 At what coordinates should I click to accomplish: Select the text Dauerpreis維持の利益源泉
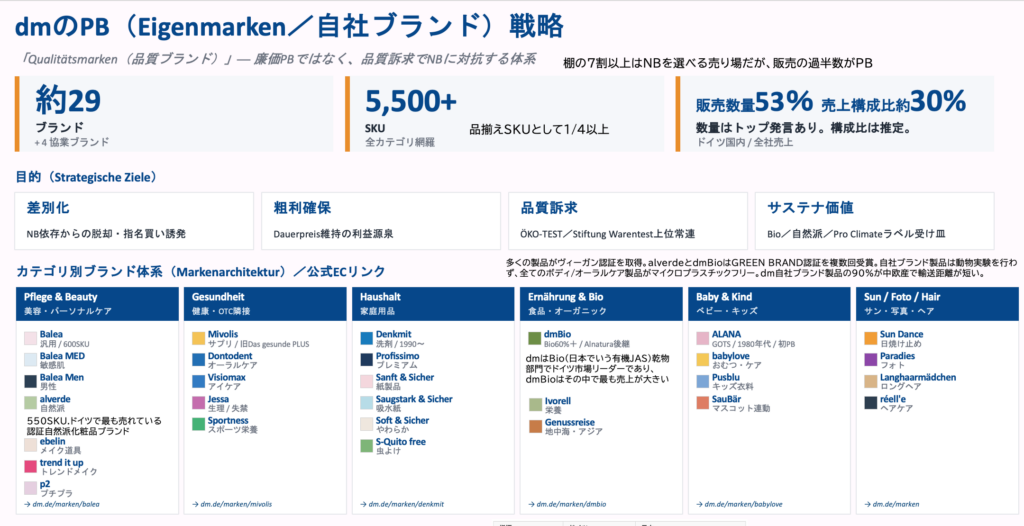coord(334,234)
